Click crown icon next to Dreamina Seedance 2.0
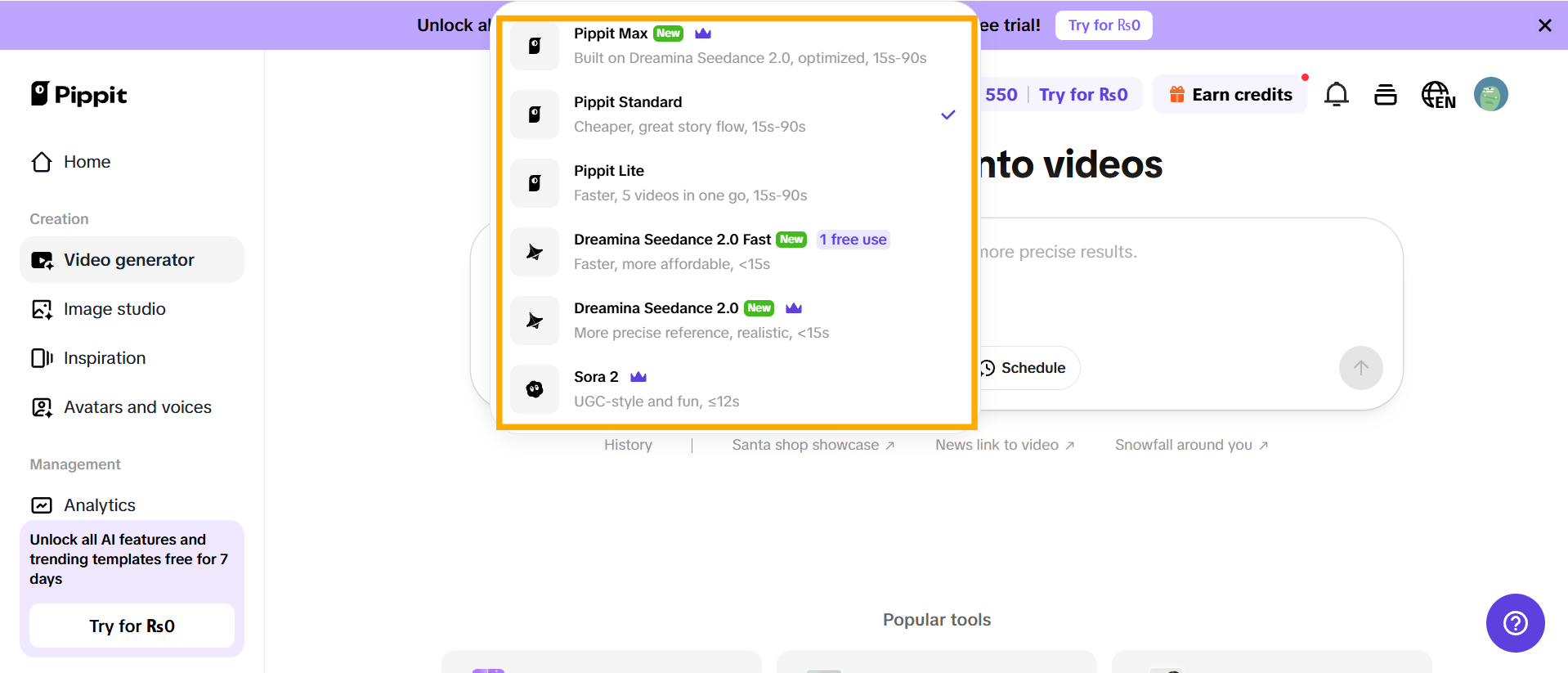Viewport: 1568px width, 673px height. tap(794, 308)
